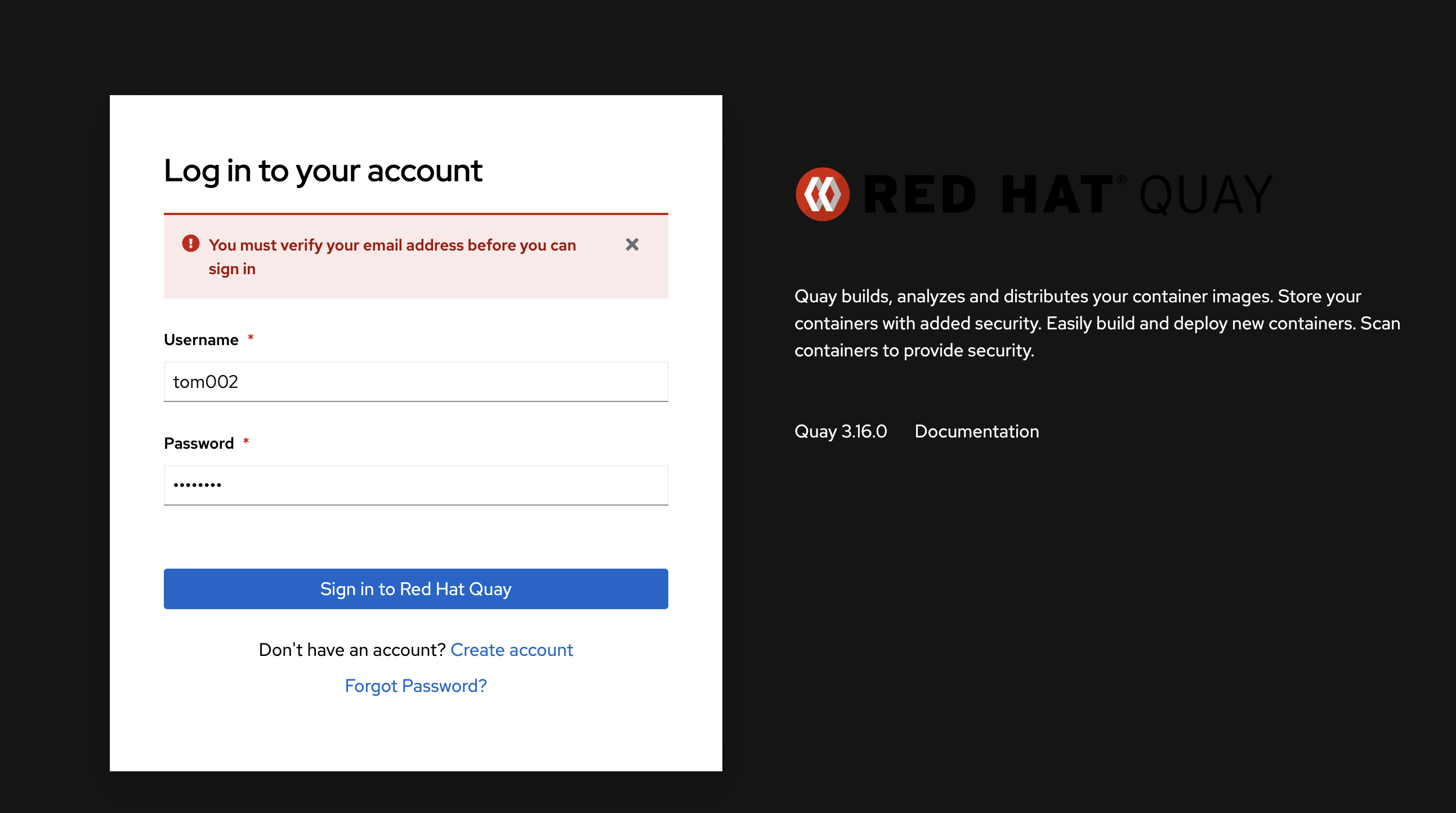Click the Password field label
Viewport: 1456px width, 813px height.
(198, 443)
